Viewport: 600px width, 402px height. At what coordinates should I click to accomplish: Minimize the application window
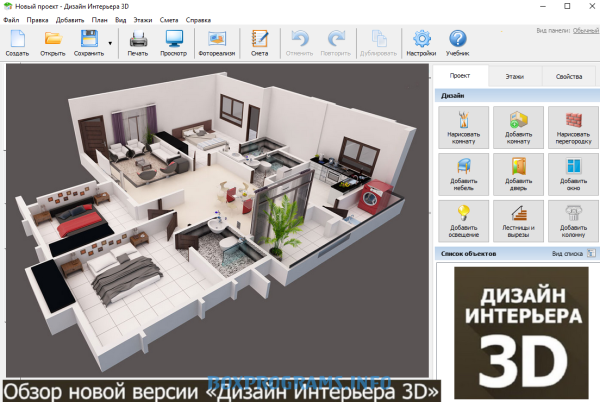pyautogui.click(x=543, y=6)
